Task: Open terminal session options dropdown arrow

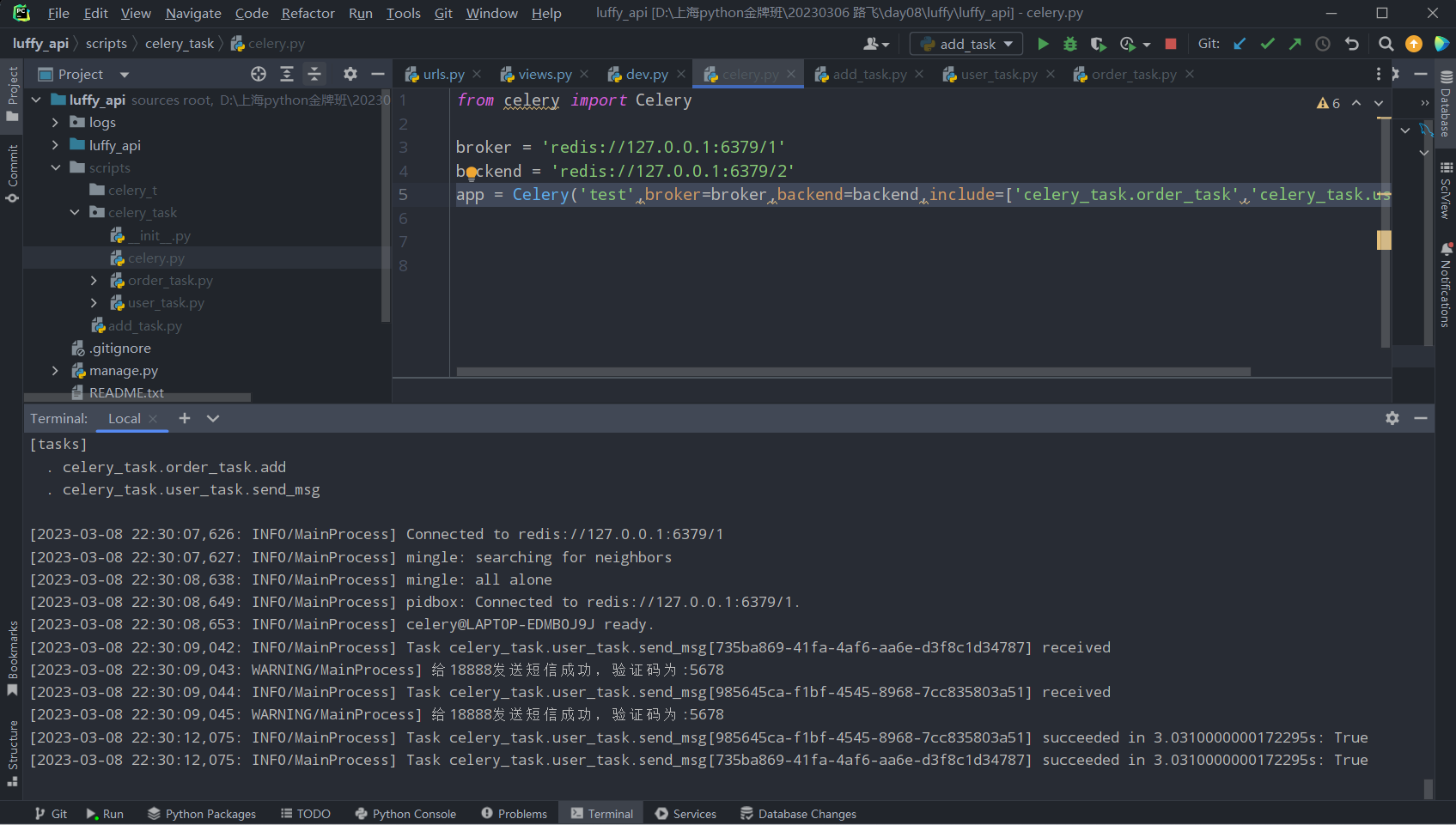Action: point(213,418)
